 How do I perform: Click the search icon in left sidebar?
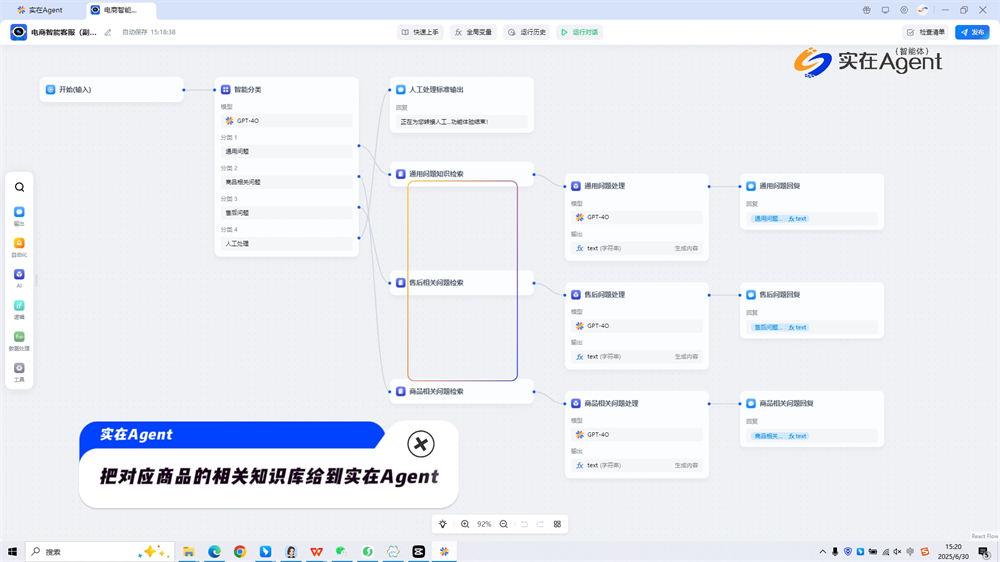click(19, 187)
